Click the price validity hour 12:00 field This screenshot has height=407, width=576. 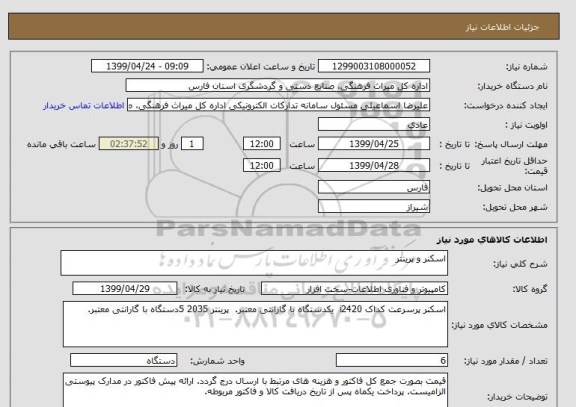click(262, 165)
